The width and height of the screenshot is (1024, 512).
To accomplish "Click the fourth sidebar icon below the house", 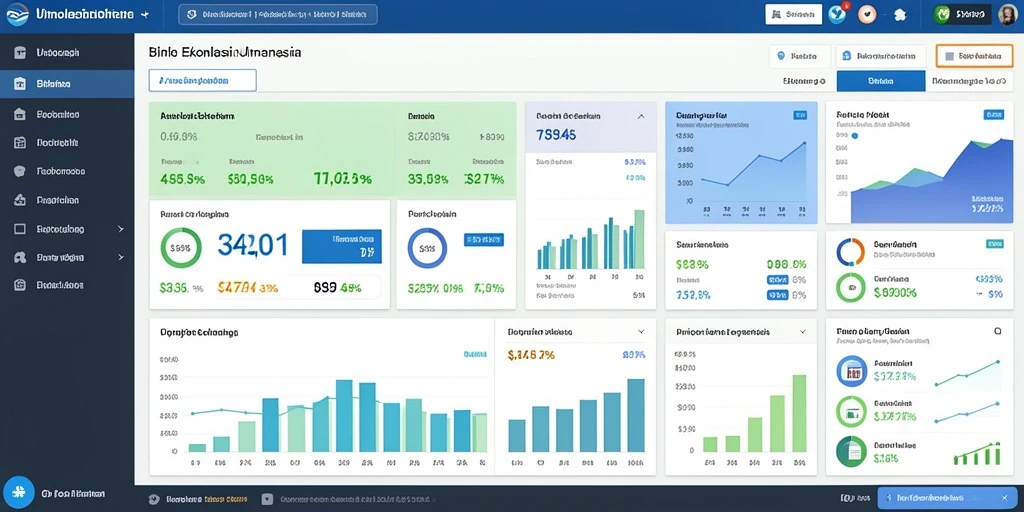I will 20,142.
